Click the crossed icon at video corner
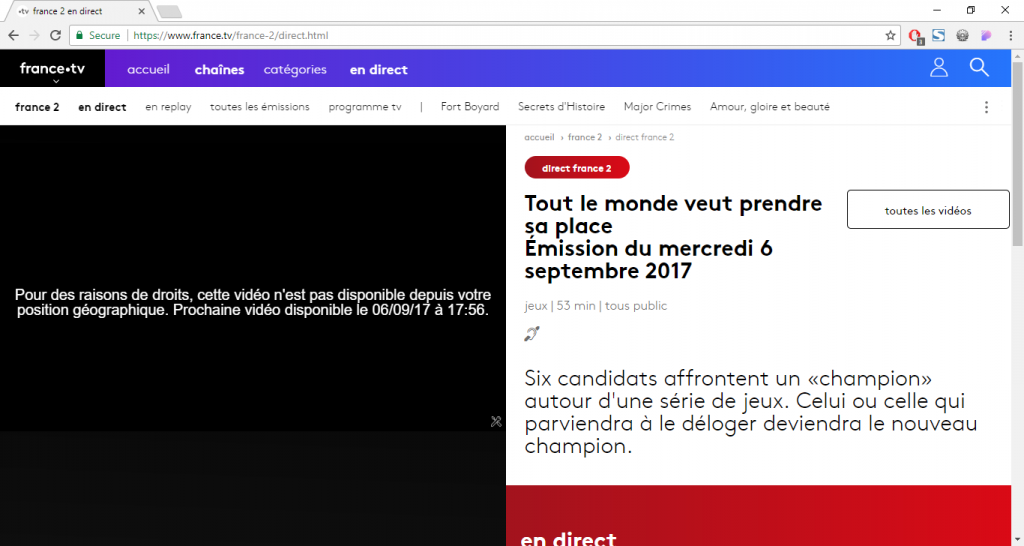The height and width of the screenshot is (546, 1024). (496, 421)
